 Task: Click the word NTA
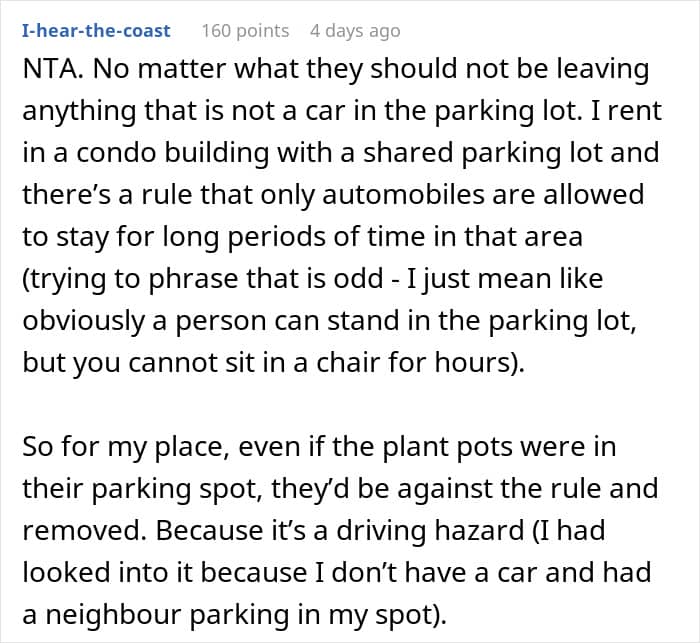point(49,71)
